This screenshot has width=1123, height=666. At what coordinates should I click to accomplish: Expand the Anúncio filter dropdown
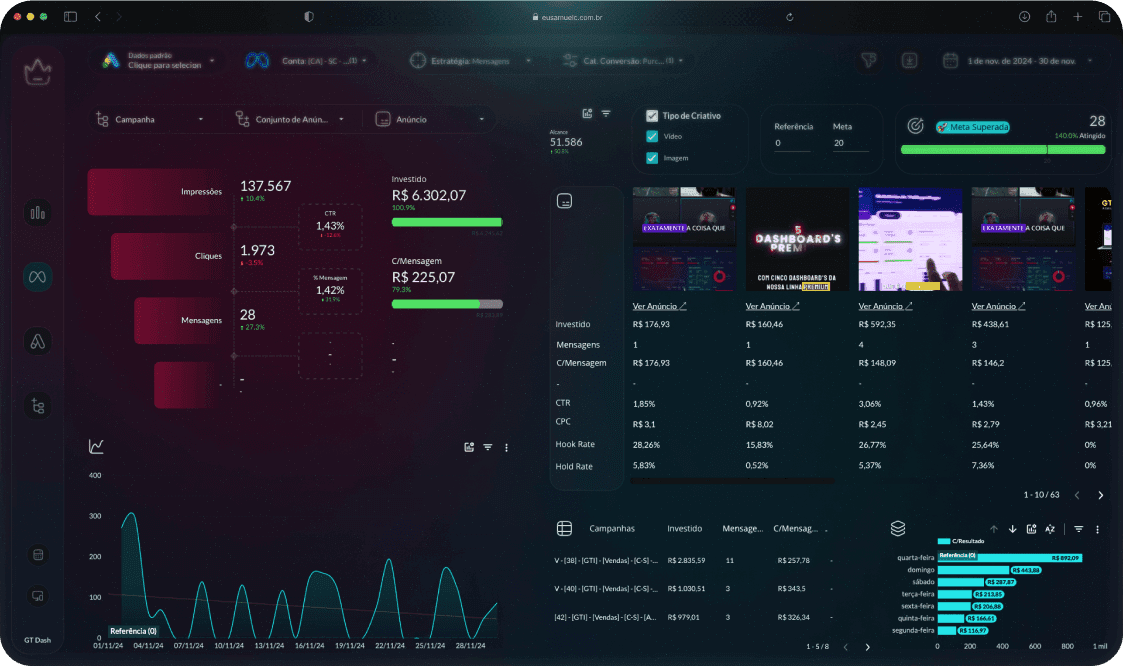pyautogui.click(x=431, y=120)
